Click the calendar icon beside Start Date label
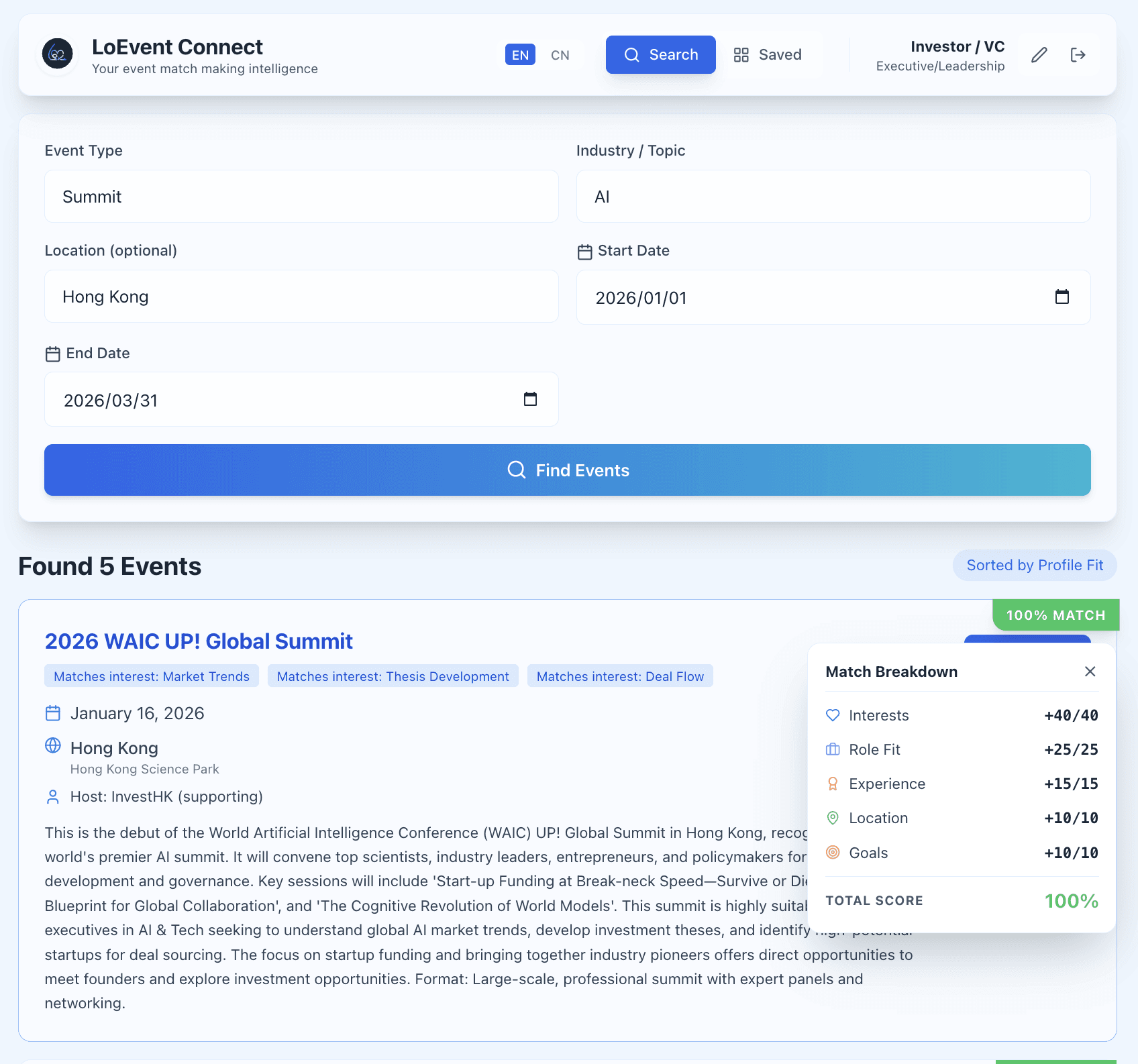The width and height of the screenshot is (1138, 1064). pyautogui.click(x=585, y=250)
